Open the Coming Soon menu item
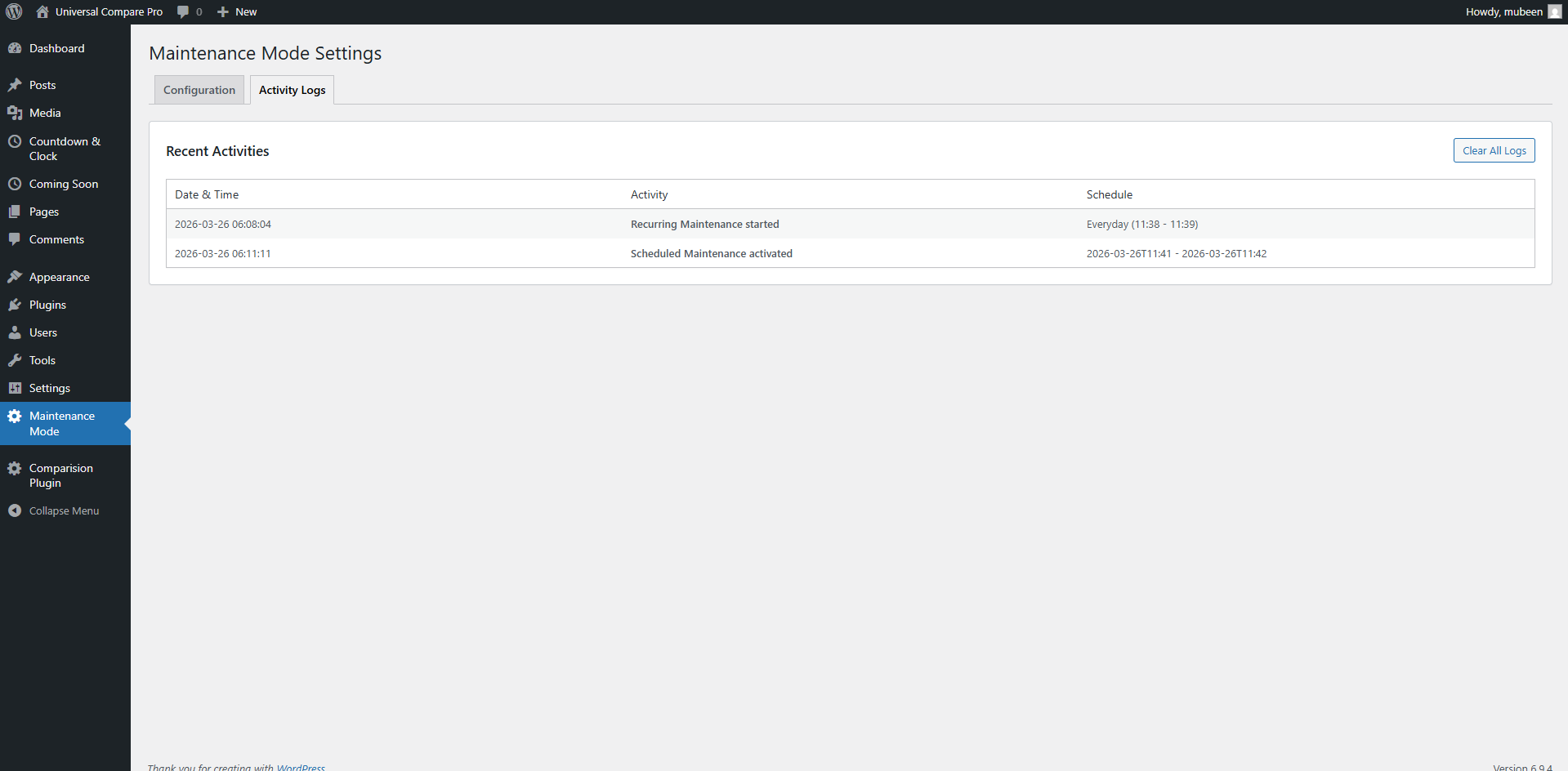The height and width of the screenshot is (771, 1568). [65, 184]
